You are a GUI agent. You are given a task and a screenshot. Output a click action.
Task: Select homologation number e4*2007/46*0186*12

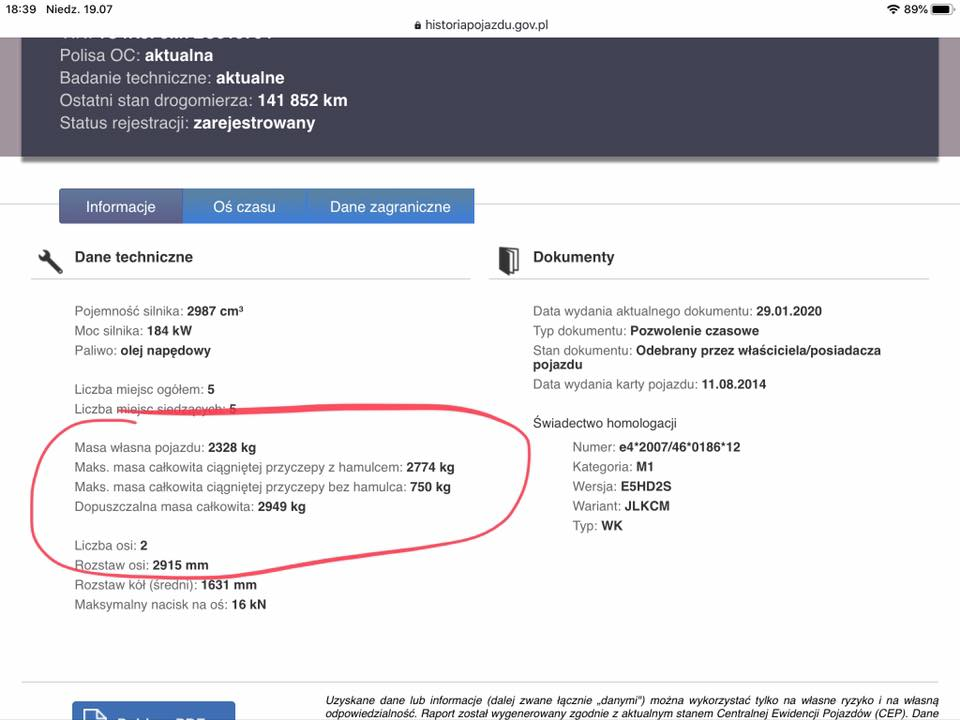point(680,447)
